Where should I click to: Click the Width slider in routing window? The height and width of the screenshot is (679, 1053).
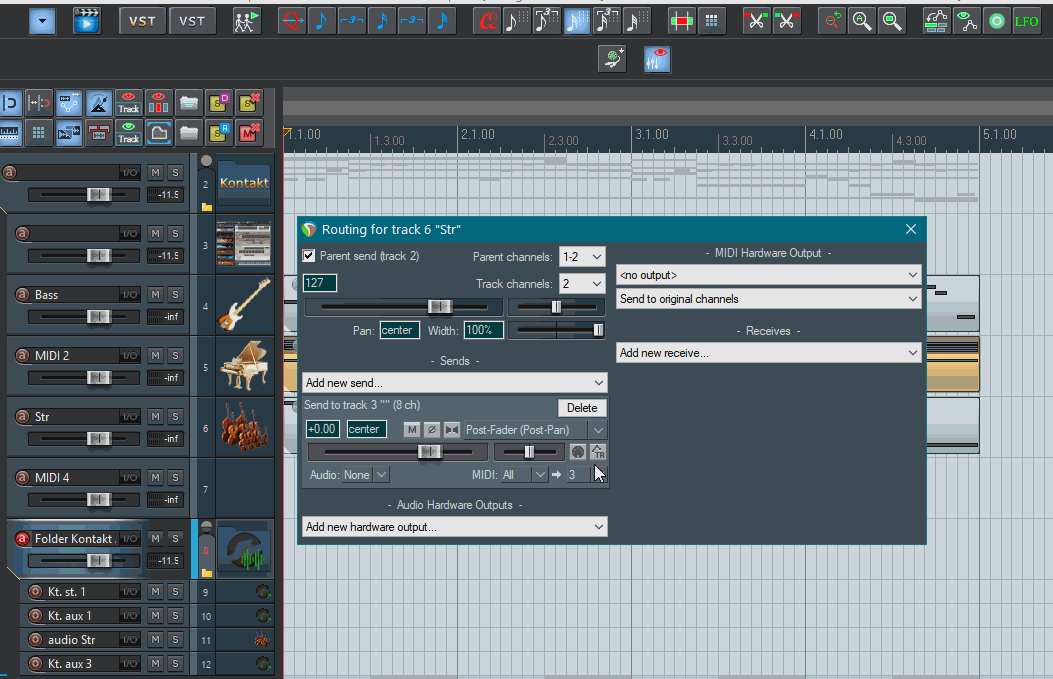pos(558,330)
